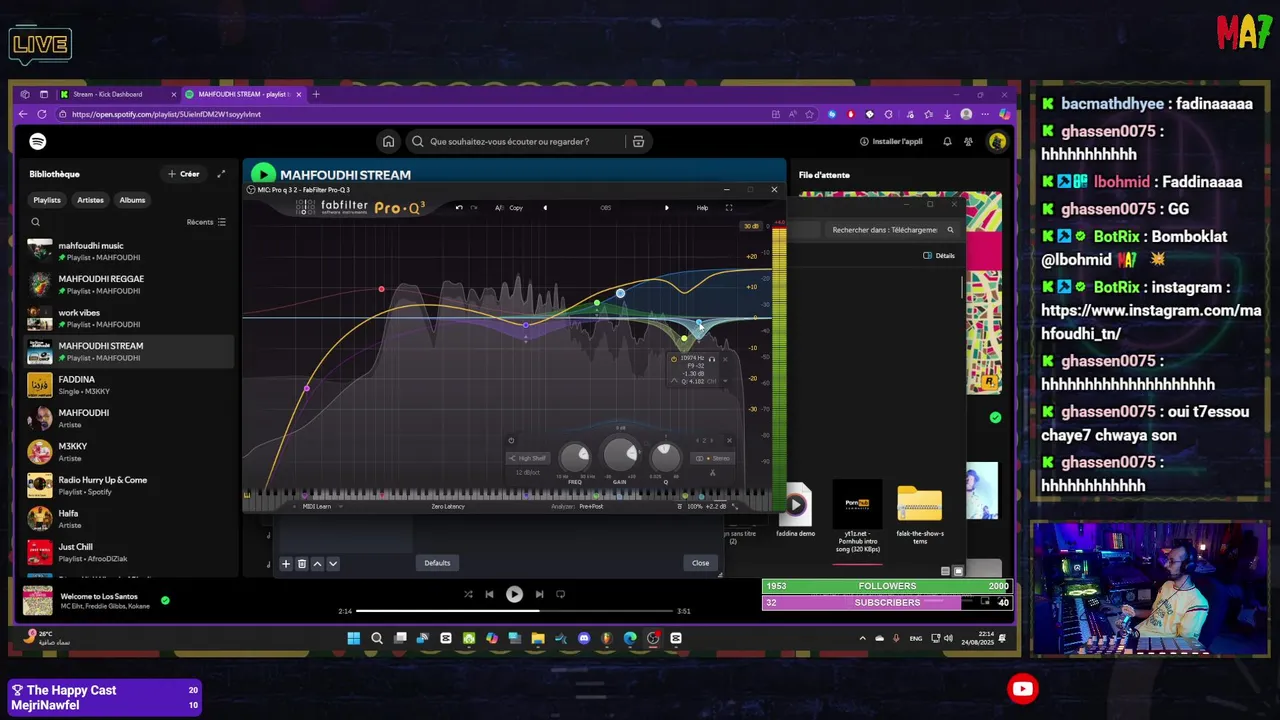The width and height of the screenshot is (1280, 720).
Task: Open the FADDINA single
Action: [x=130, y=385]
